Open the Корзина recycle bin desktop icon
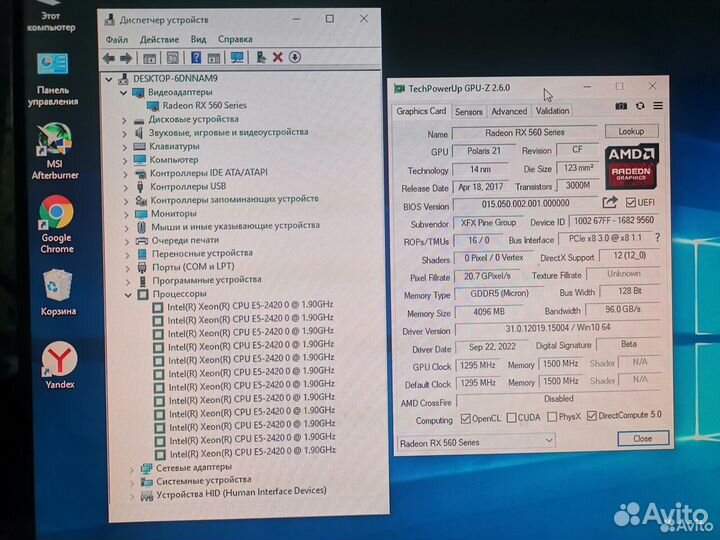The image size is (720, 540). 58,293
